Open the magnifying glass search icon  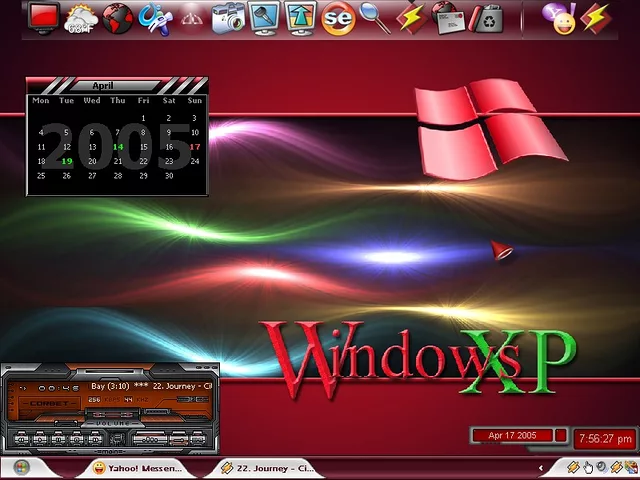375,17
